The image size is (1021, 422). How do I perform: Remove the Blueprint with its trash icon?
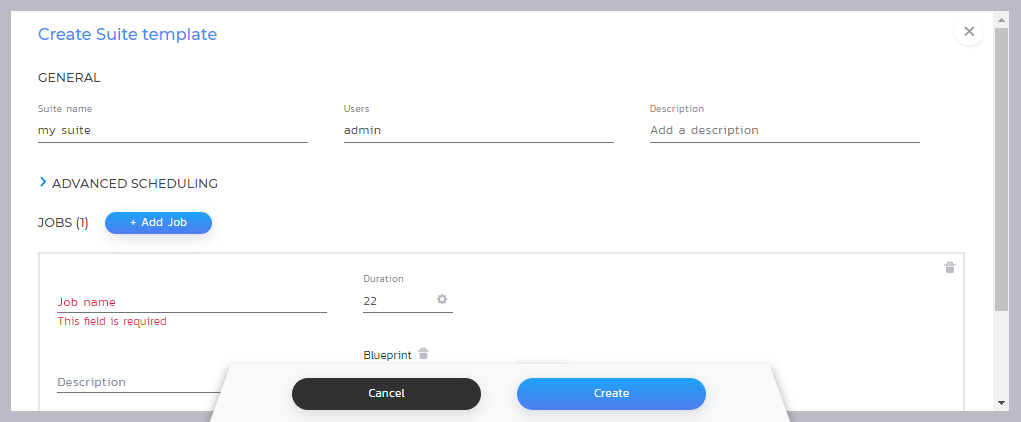tap(423, 353)
